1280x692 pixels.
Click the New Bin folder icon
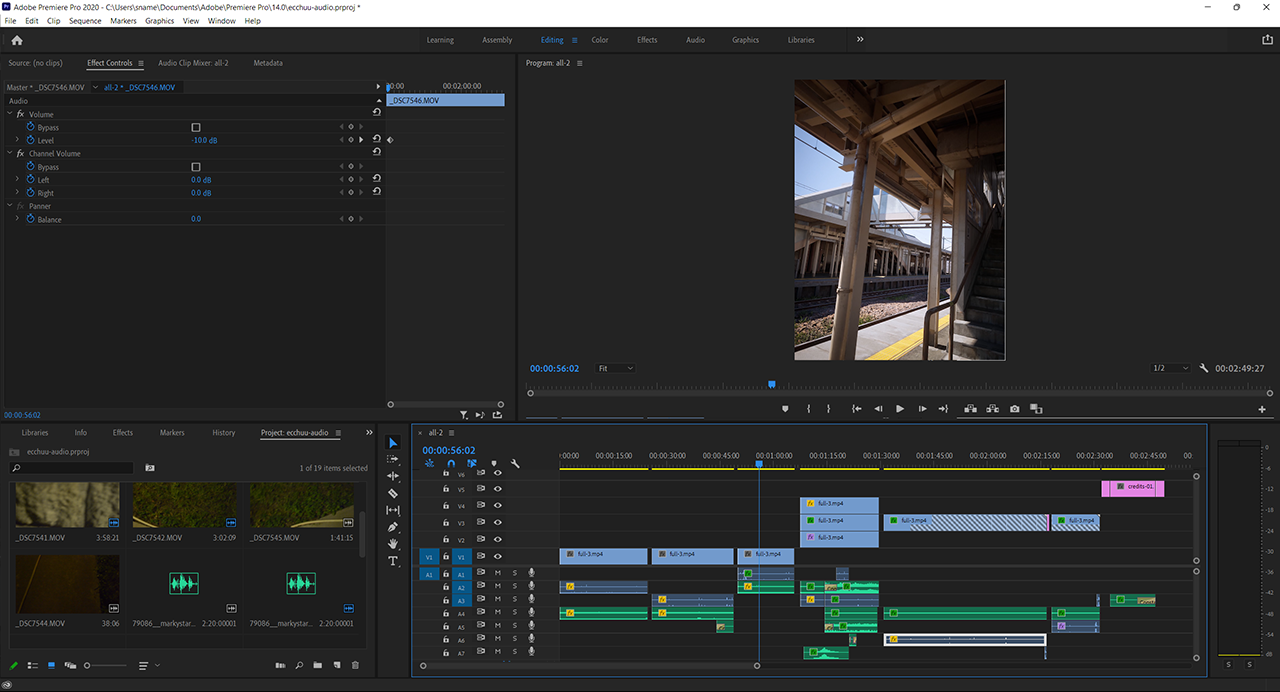pyautogui.click(x=317, y=665)
